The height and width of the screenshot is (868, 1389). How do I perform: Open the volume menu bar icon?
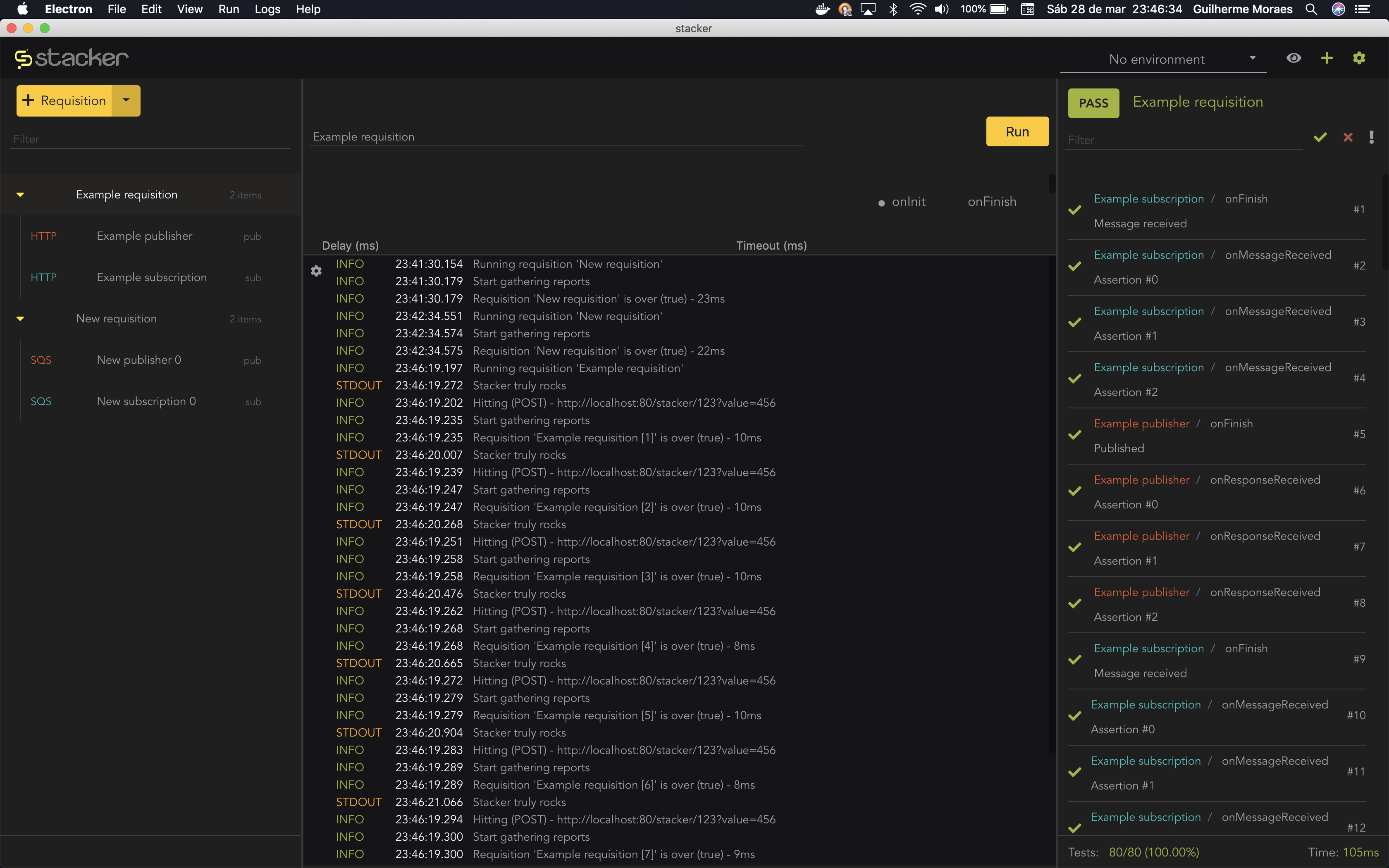click(942, 9)
